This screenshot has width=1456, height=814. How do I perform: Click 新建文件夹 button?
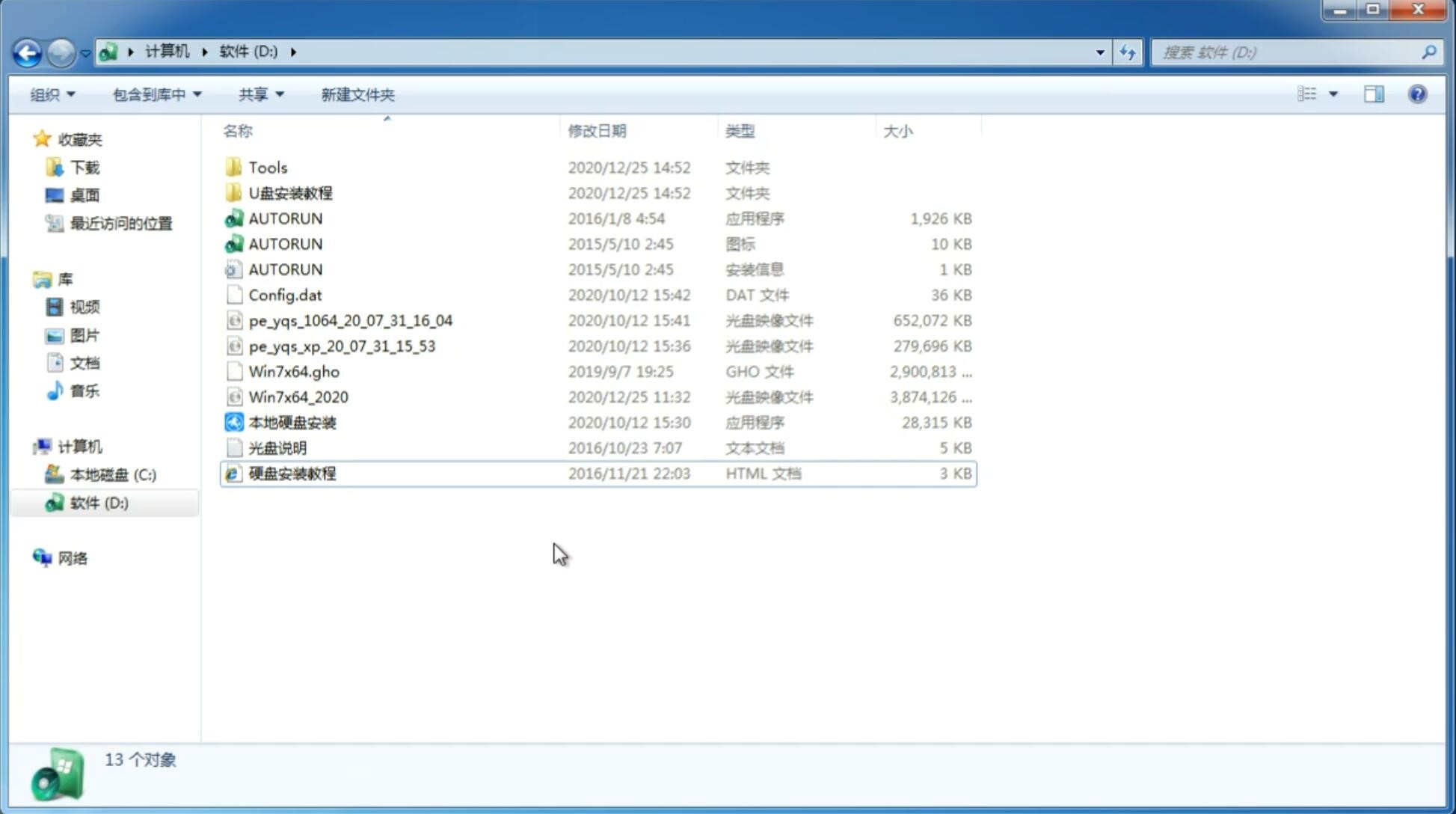coord(358,93)
